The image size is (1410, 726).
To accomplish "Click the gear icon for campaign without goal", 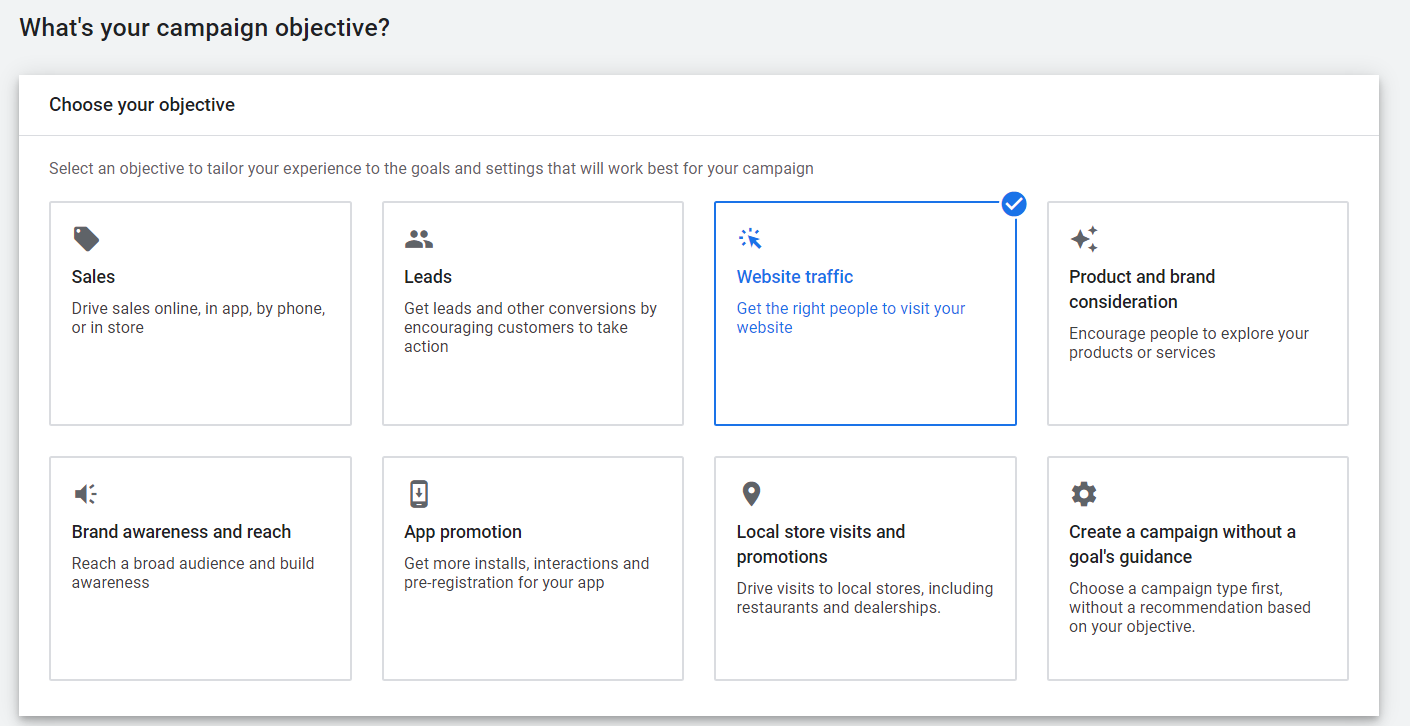I will 1084,494.
